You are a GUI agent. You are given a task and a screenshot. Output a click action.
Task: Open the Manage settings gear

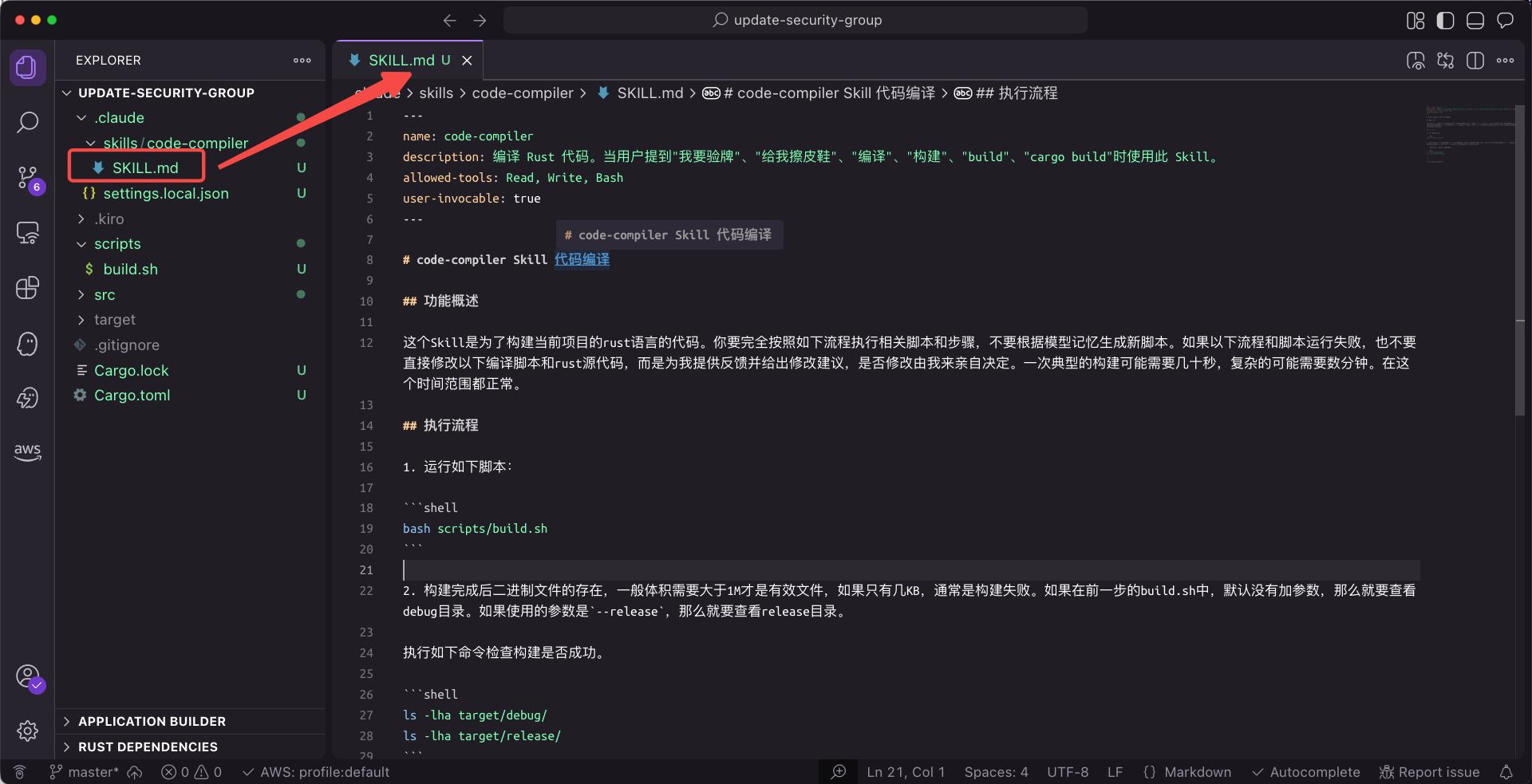(27, 731)
